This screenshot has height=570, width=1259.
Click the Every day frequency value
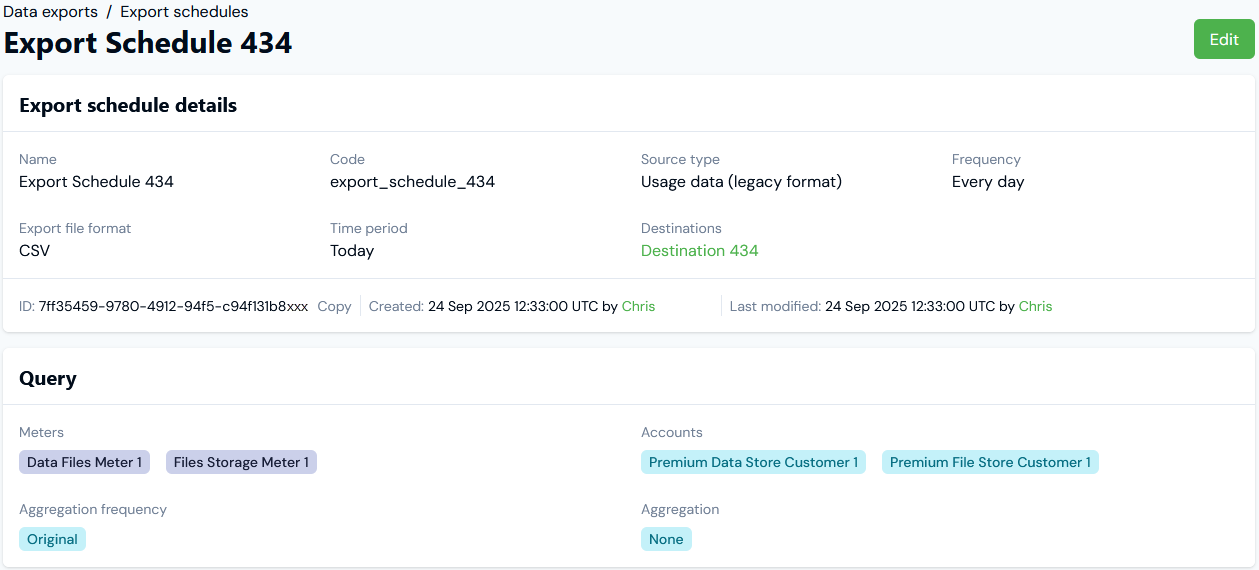pos(987,182)
